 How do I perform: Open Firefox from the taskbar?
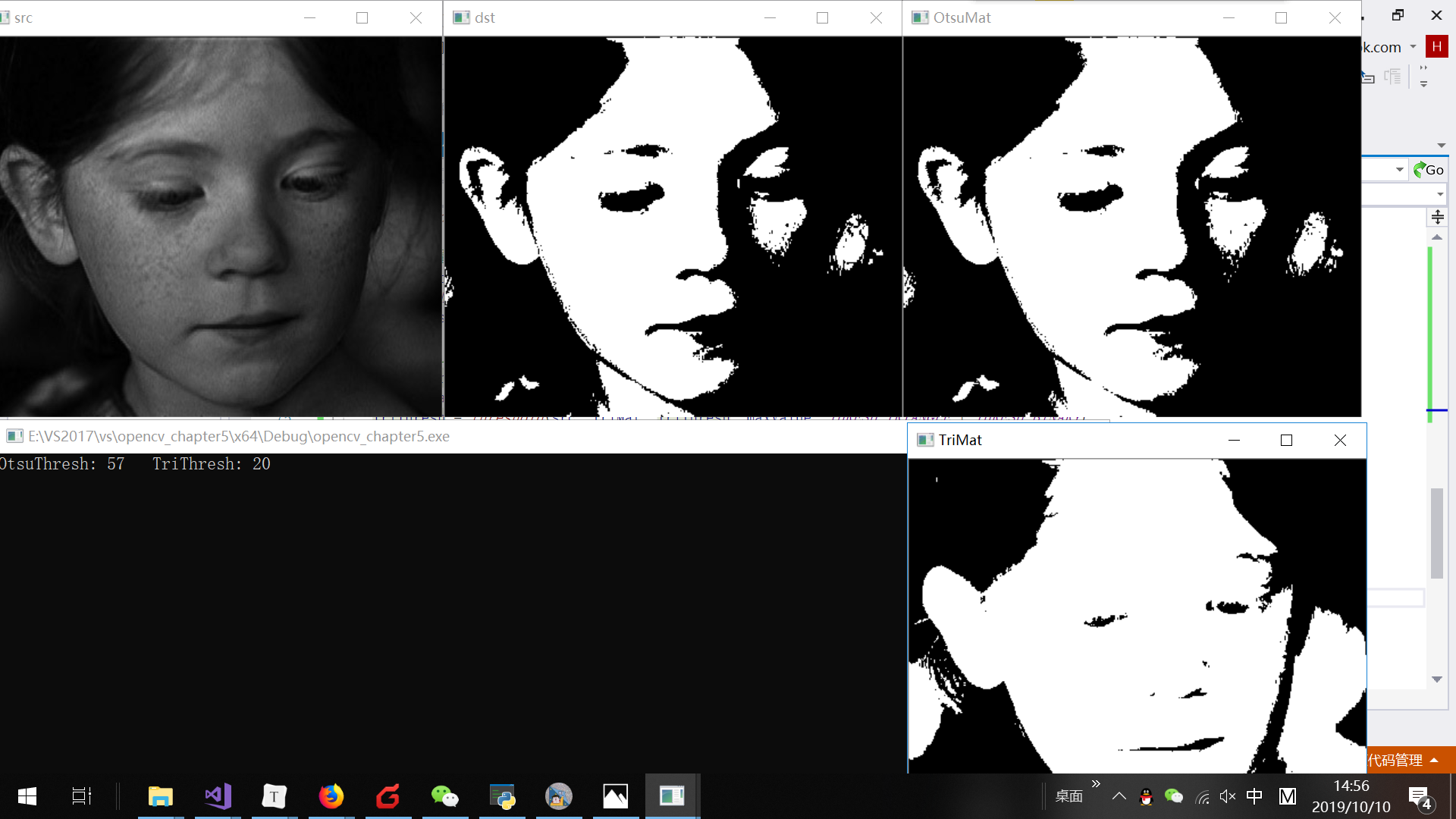pos(331,795)
